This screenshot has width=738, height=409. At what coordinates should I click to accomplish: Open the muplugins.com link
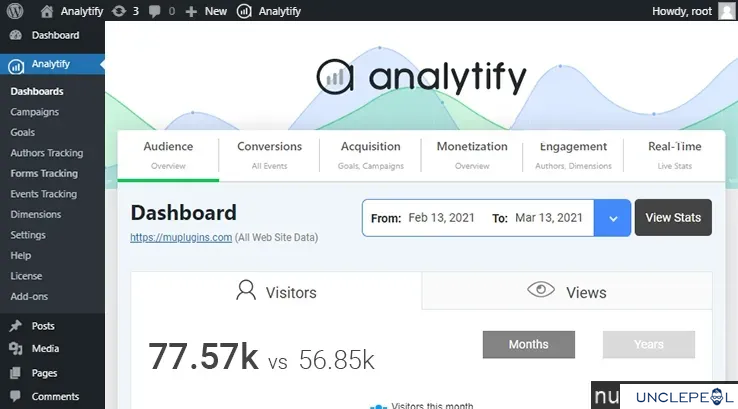click(181, 238)
